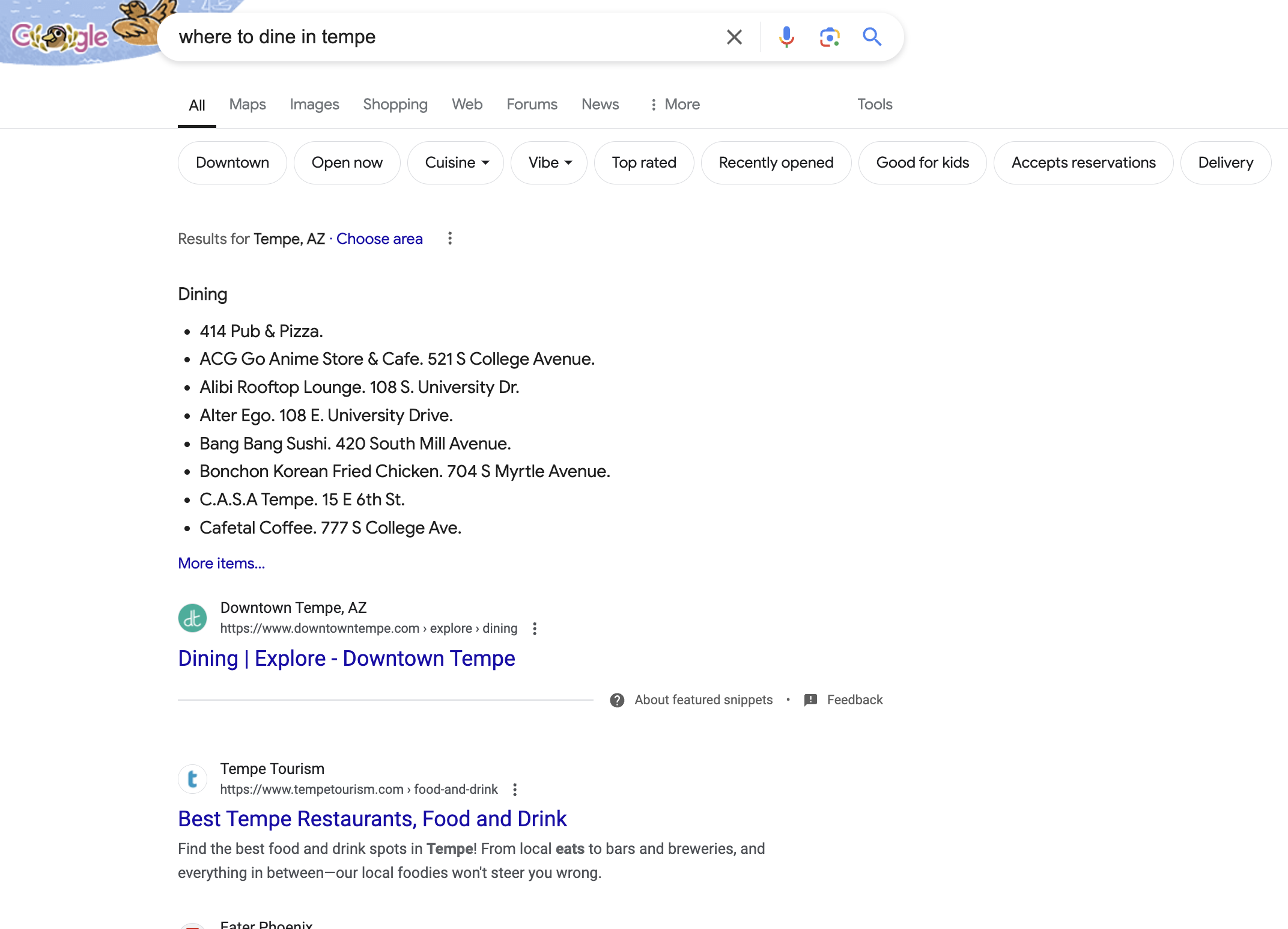Open options dots next to Choose area

[x=450, y=239]
